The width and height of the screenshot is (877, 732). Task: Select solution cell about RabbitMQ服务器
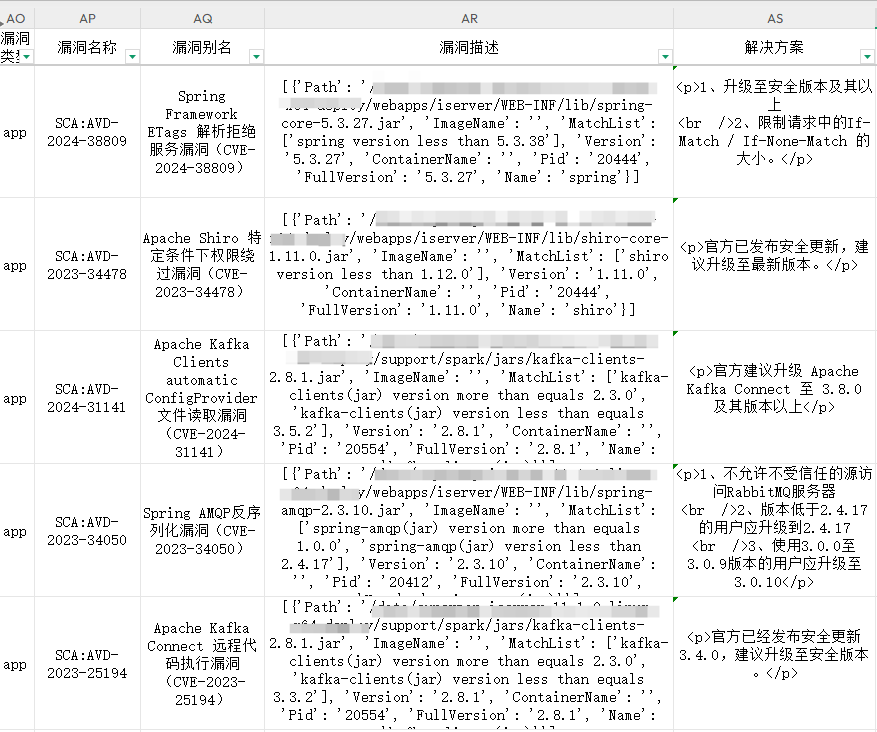tap(775, 531)
